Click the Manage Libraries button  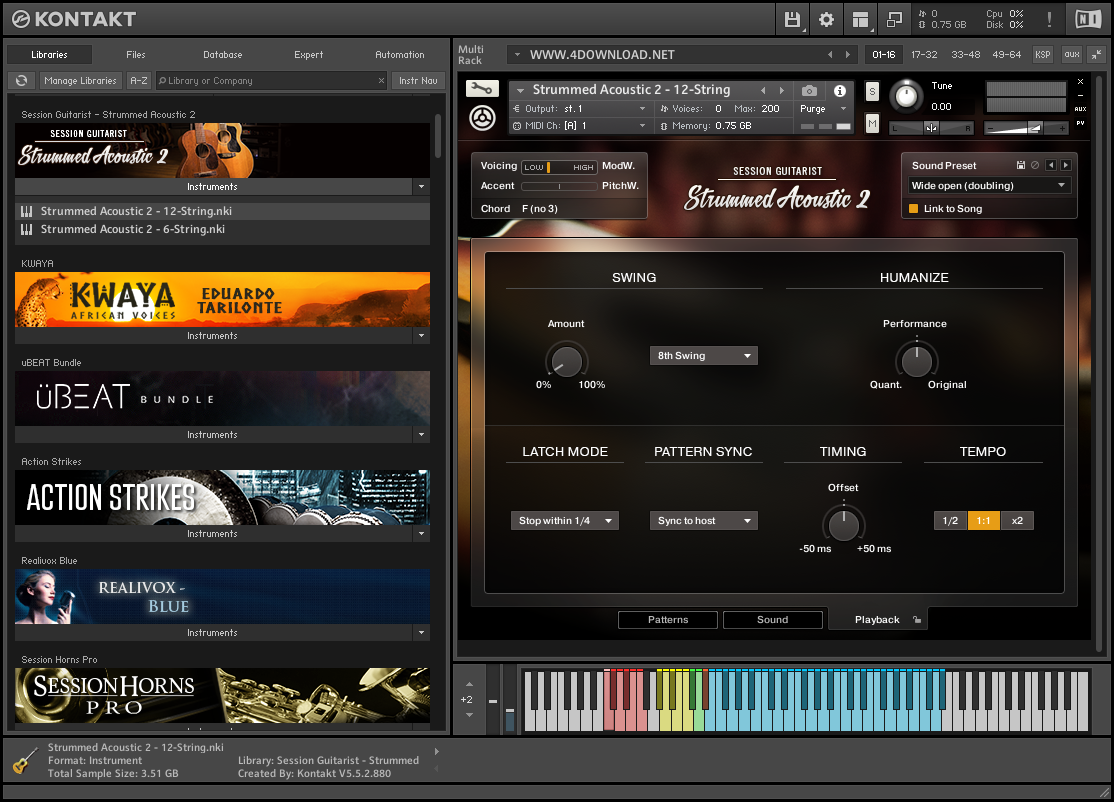80,81
